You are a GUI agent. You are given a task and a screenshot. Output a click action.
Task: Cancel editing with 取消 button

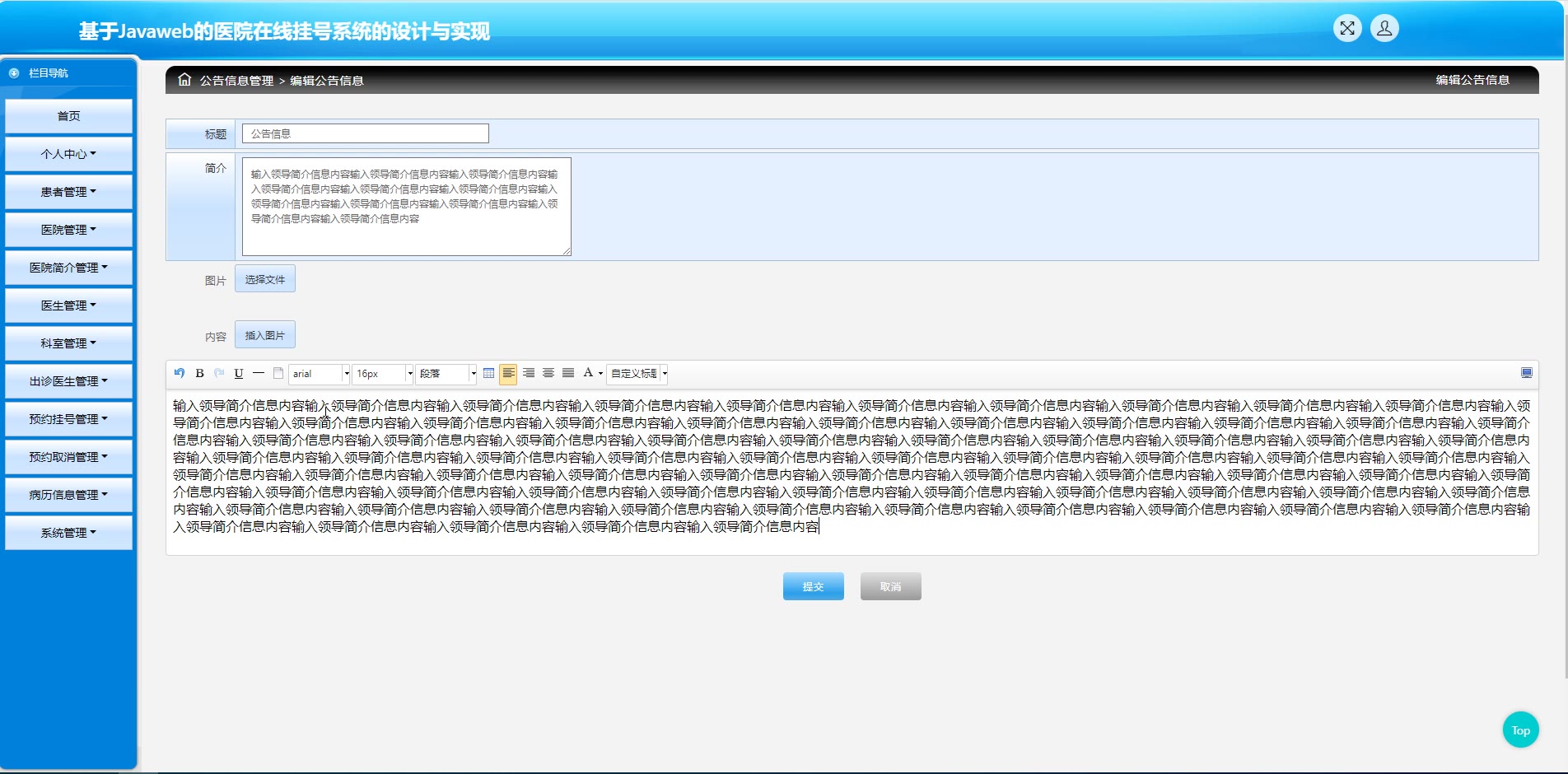click(891, 586)
